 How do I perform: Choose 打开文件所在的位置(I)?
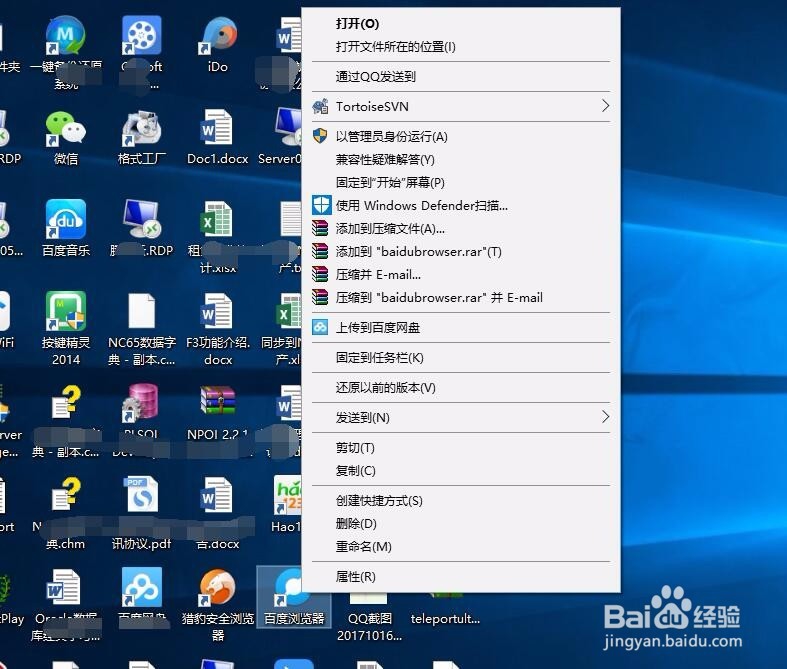461,47
